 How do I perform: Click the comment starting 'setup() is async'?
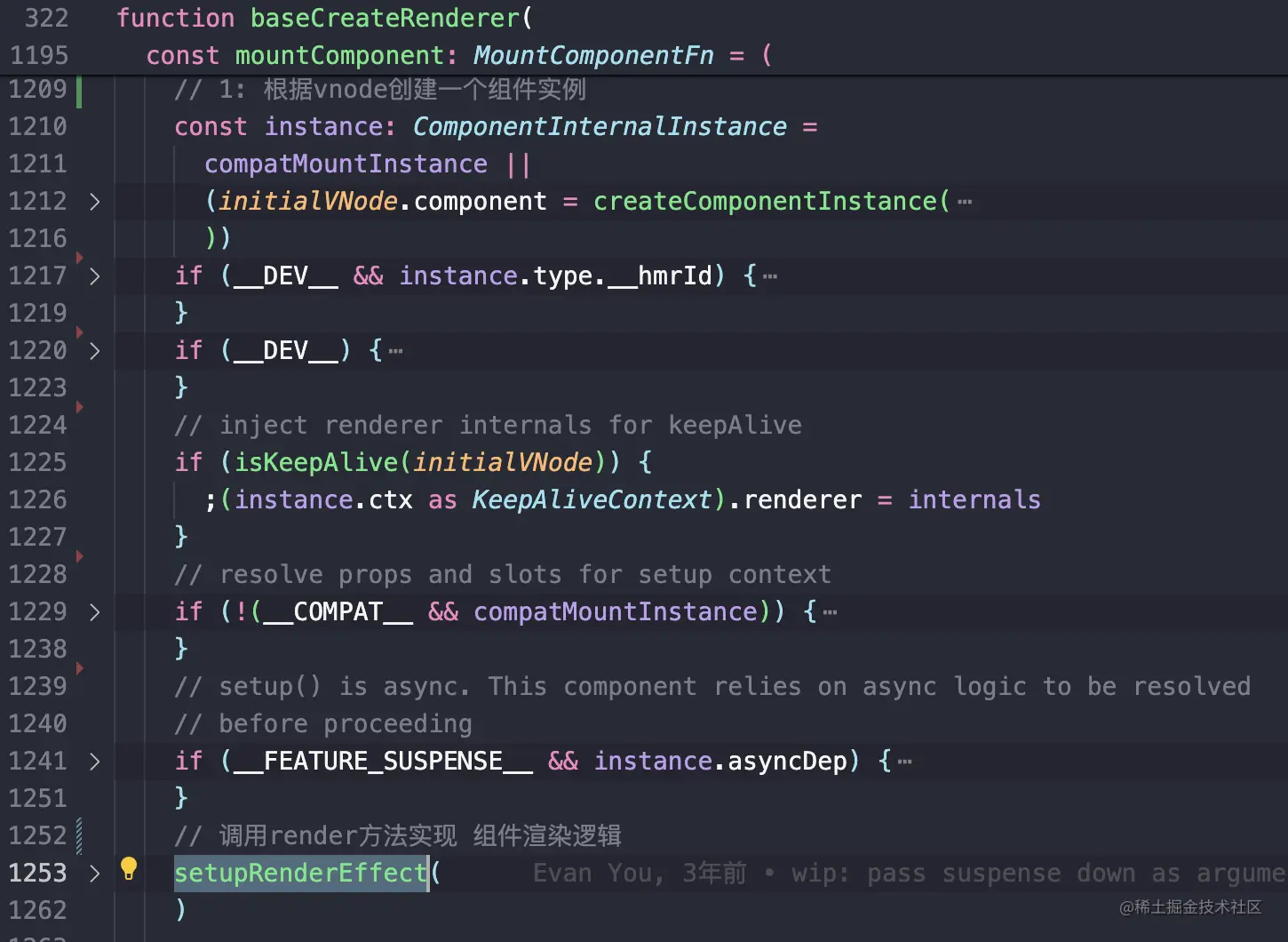click(712, 687)
